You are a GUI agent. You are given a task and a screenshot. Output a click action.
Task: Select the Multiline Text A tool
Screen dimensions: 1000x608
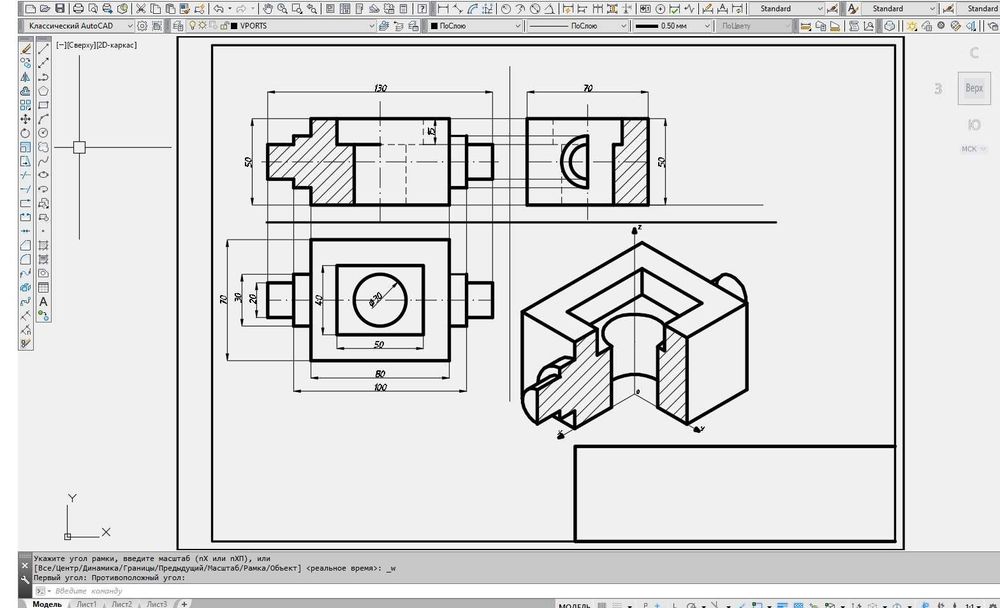pyautogui.click(x=43, y=302)
